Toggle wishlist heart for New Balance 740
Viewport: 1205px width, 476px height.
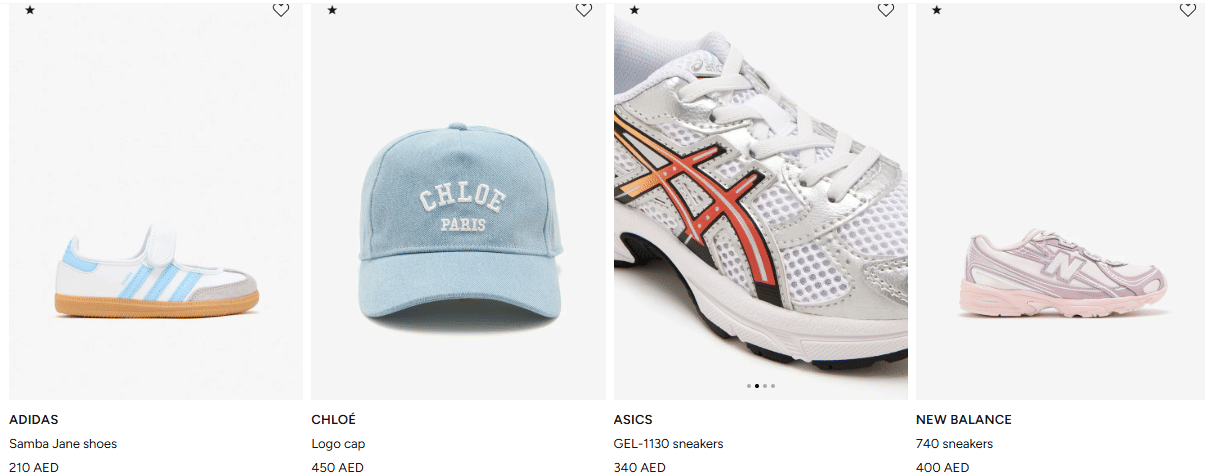[1188, 10]
